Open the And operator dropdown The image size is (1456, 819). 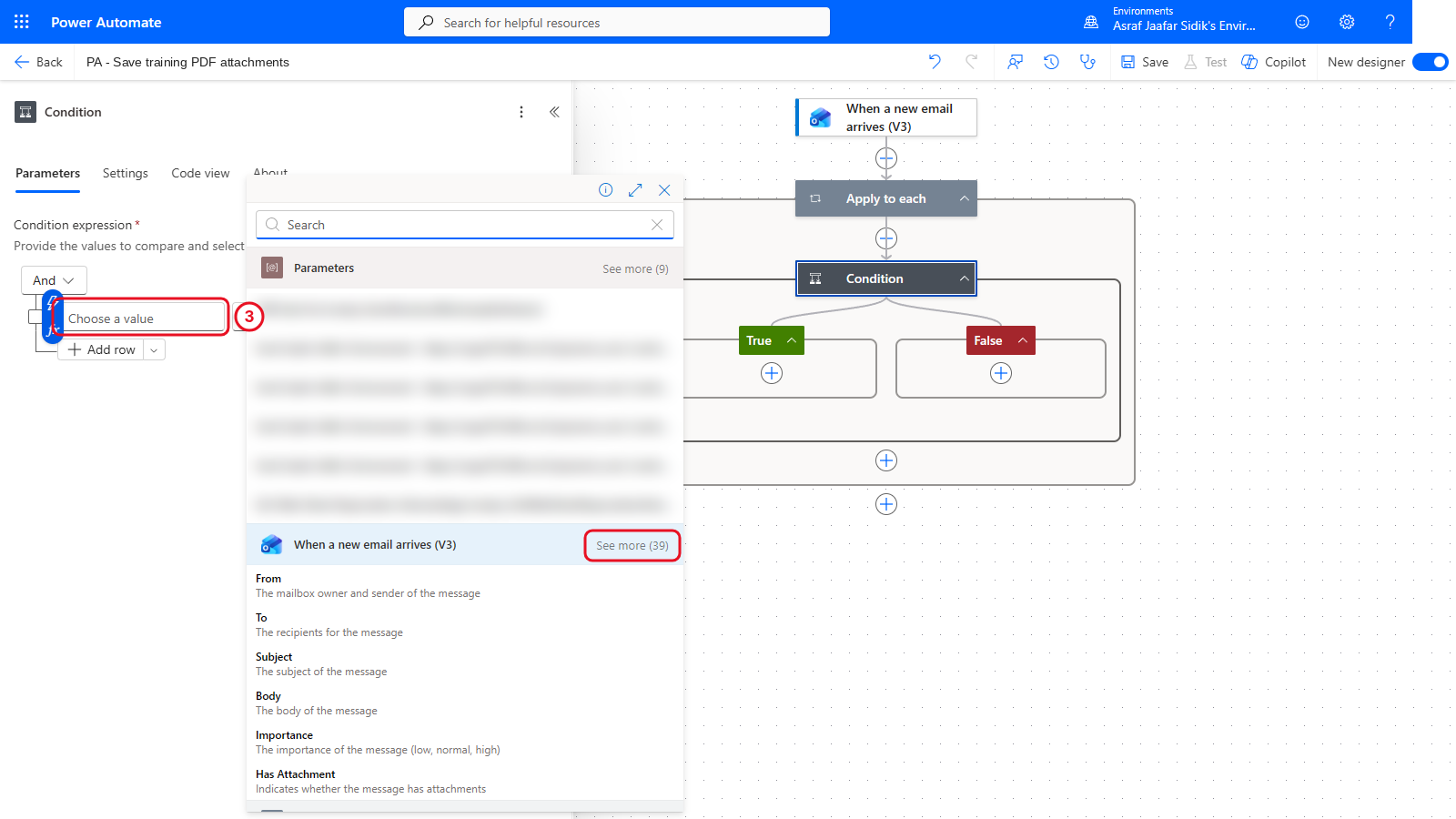(x=54, y=280)
